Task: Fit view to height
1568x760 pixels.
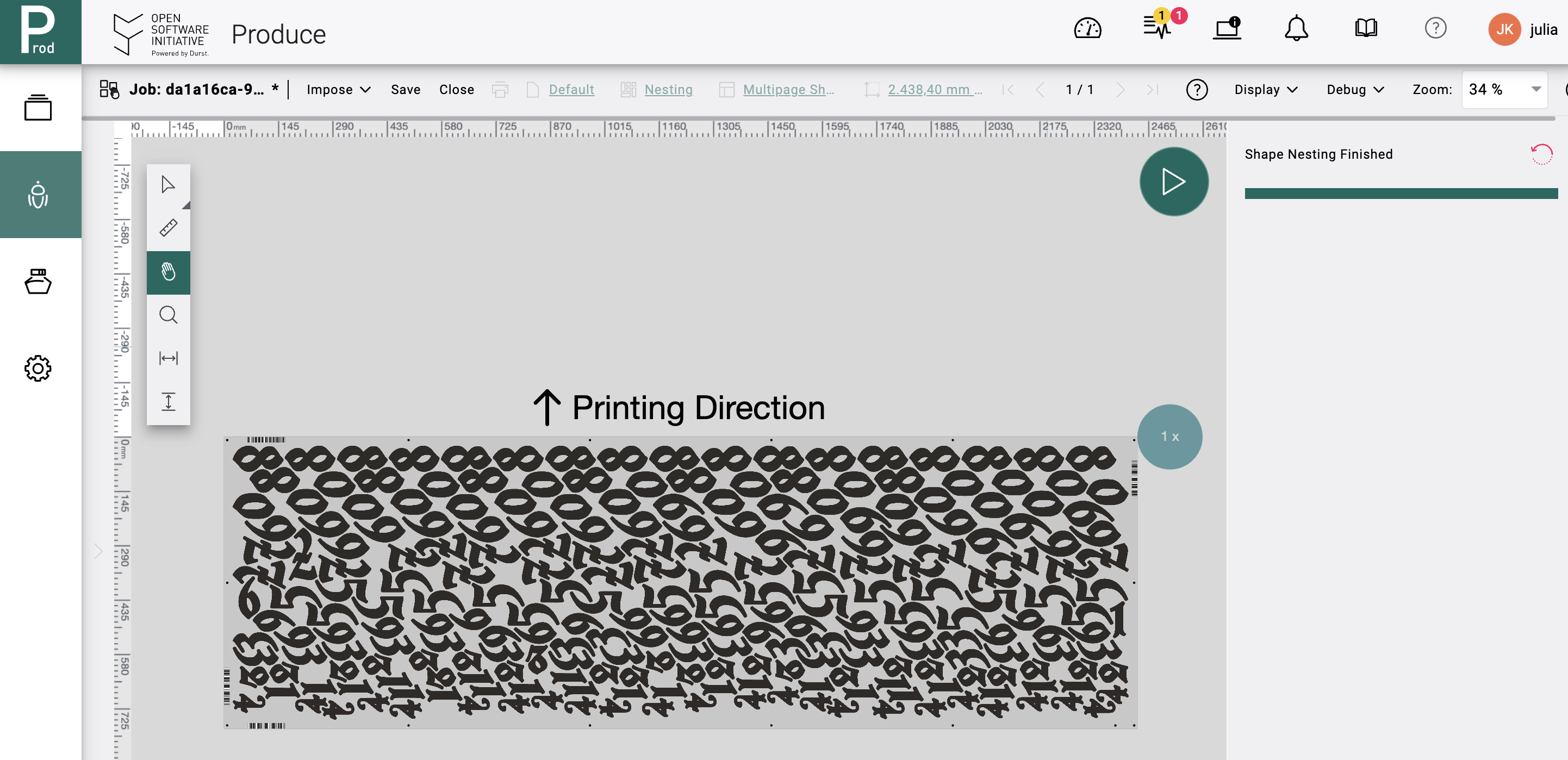Action: tap(168, 402)
